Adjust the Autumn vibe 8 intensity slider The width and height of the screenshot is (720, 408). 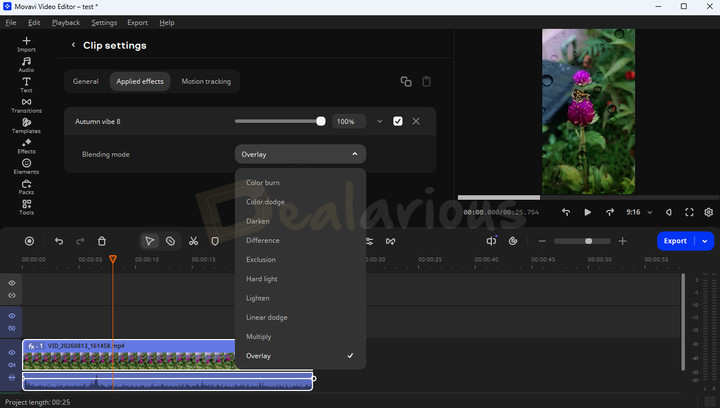click(x=280, y=121)
